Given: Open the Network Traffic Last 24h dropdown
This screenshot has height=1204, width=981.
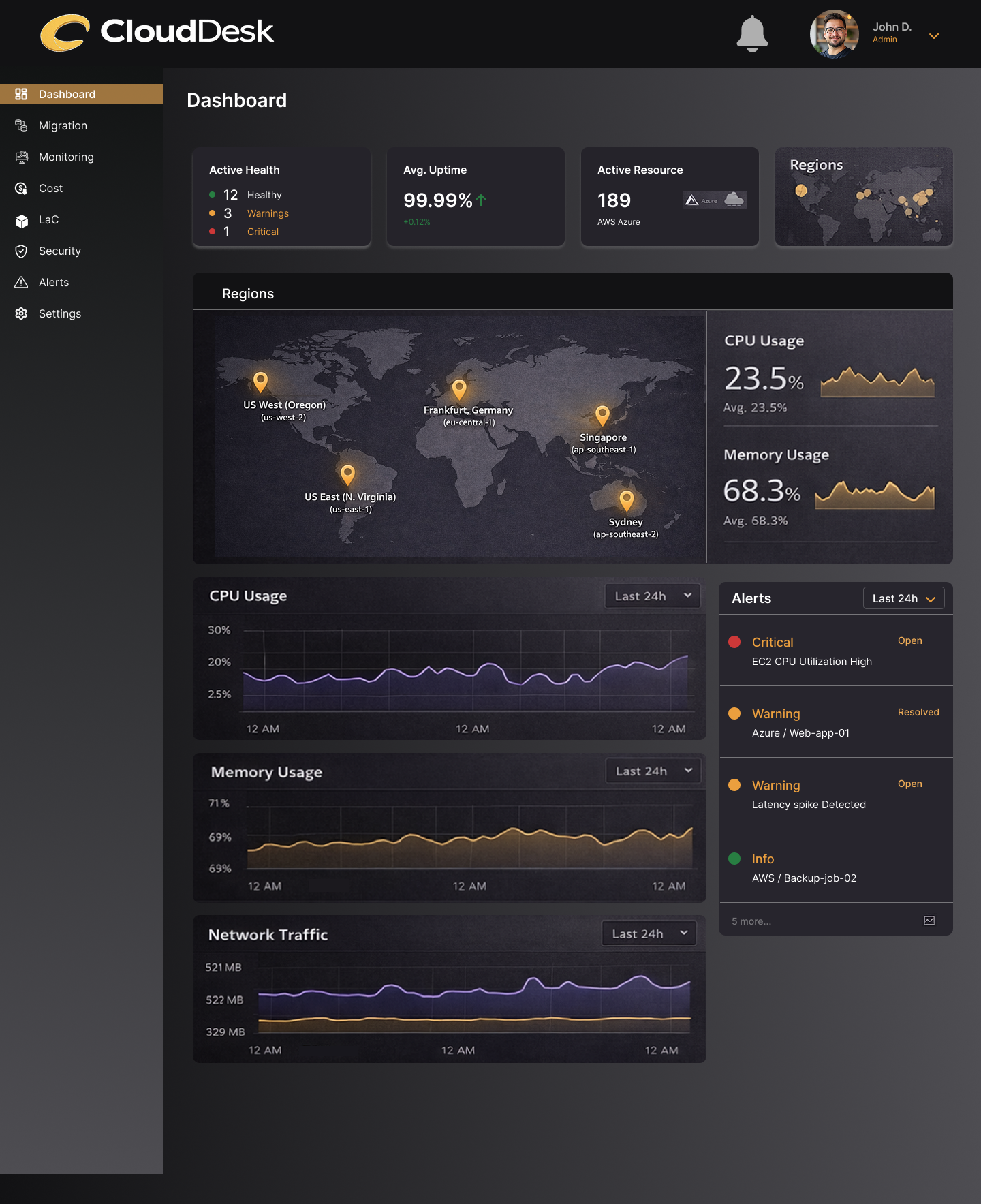Looking at the screenshot, I should pyautogui.click(x=649, y=933).
